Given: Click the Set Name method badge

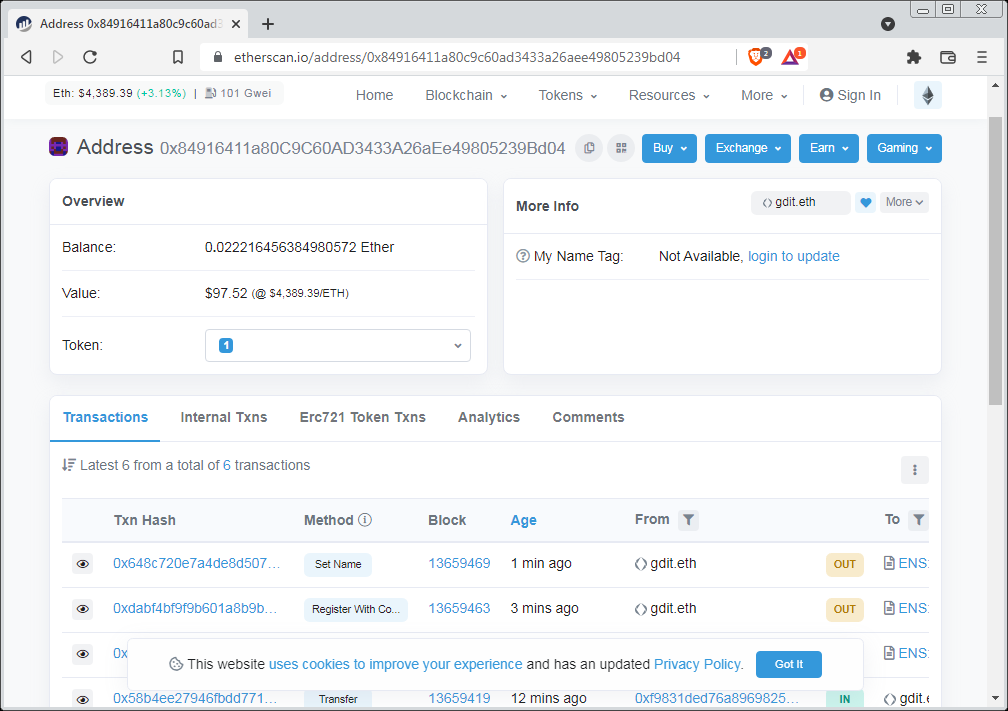Looking at the screenshot, I should (338, 564).
